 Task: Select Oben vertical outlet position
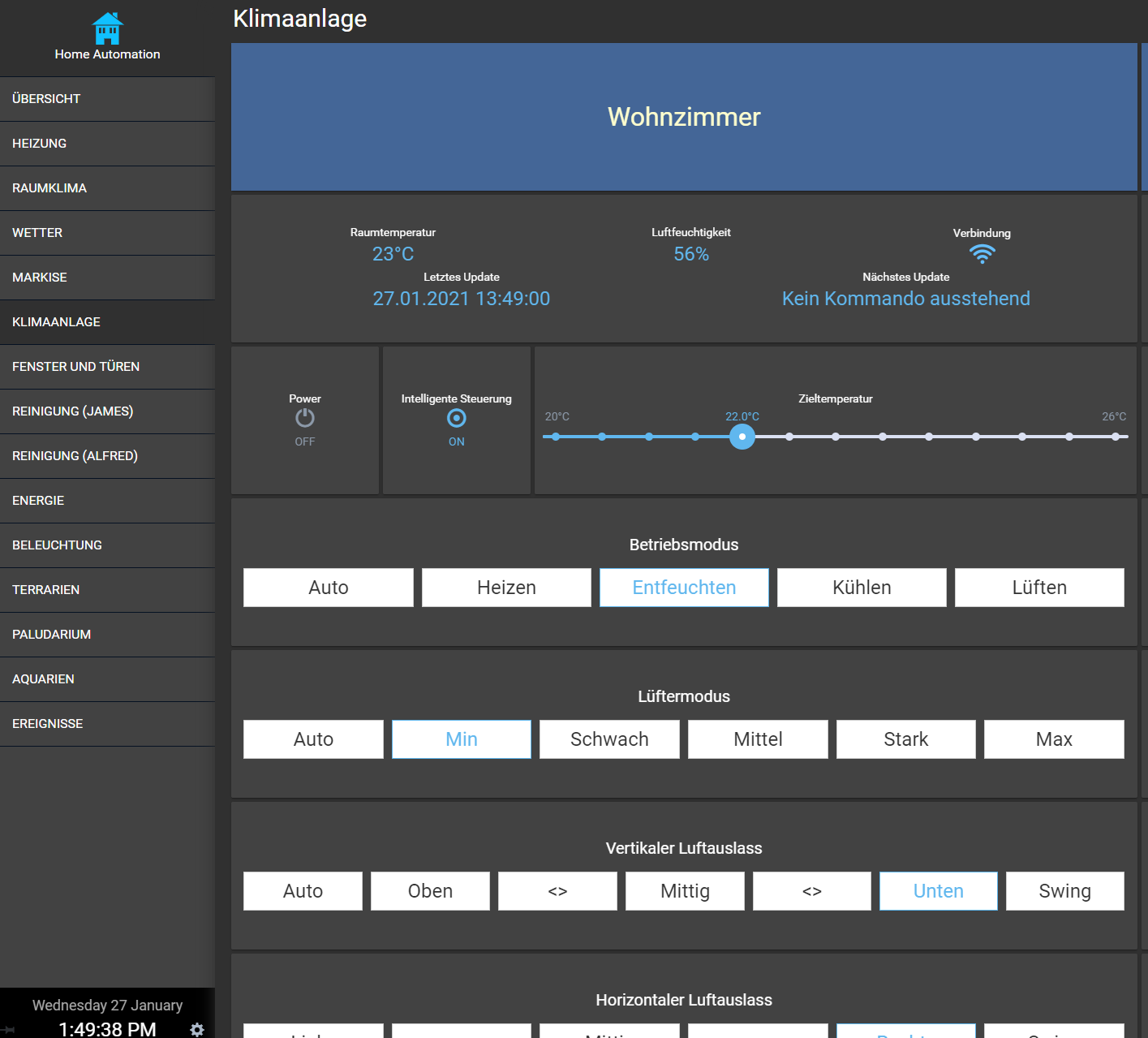click(430, 891)
